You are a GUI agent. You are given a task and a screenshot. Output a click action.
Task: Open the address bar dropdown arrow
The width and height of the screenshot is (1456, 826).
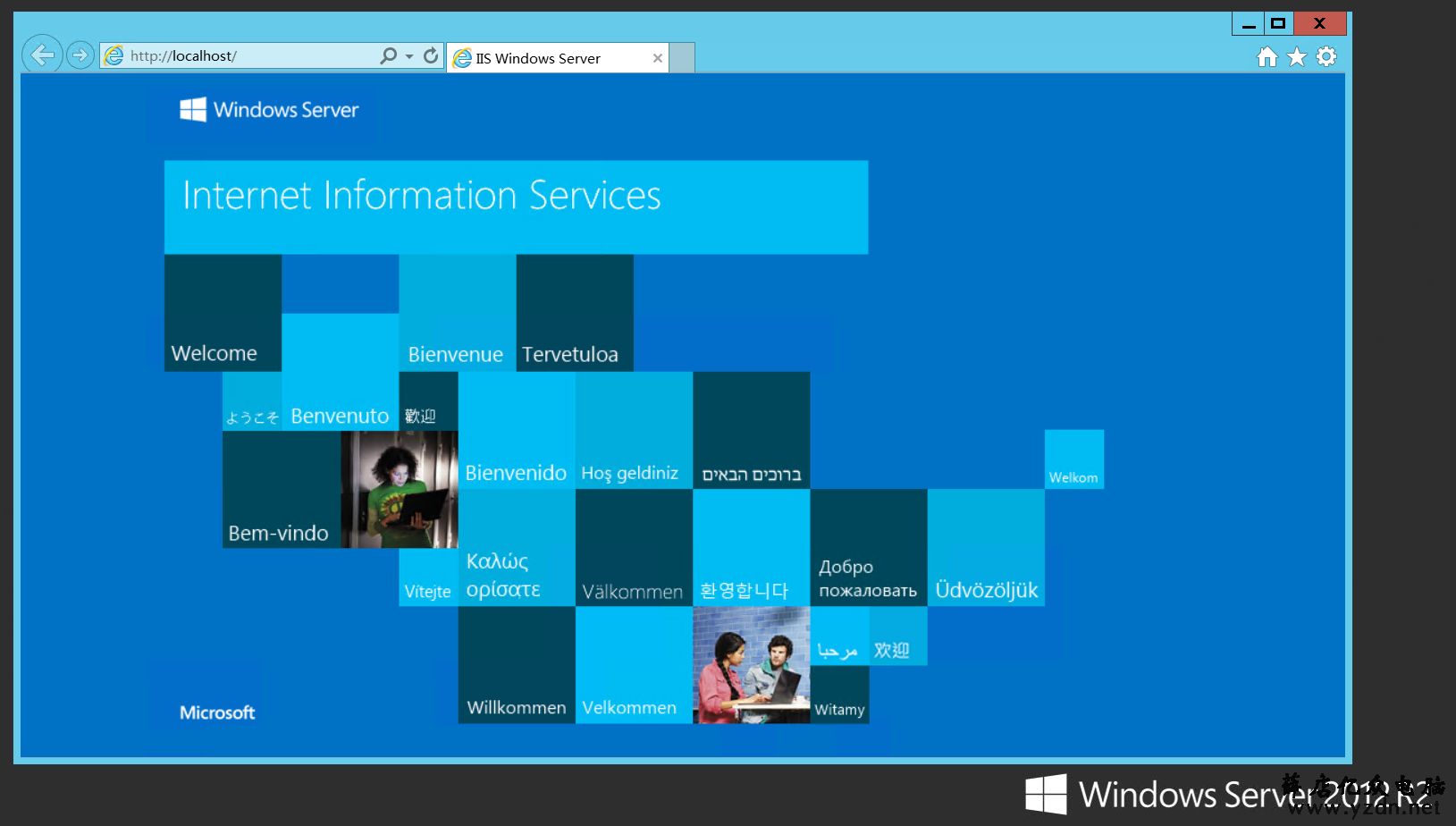coord(409,56)
